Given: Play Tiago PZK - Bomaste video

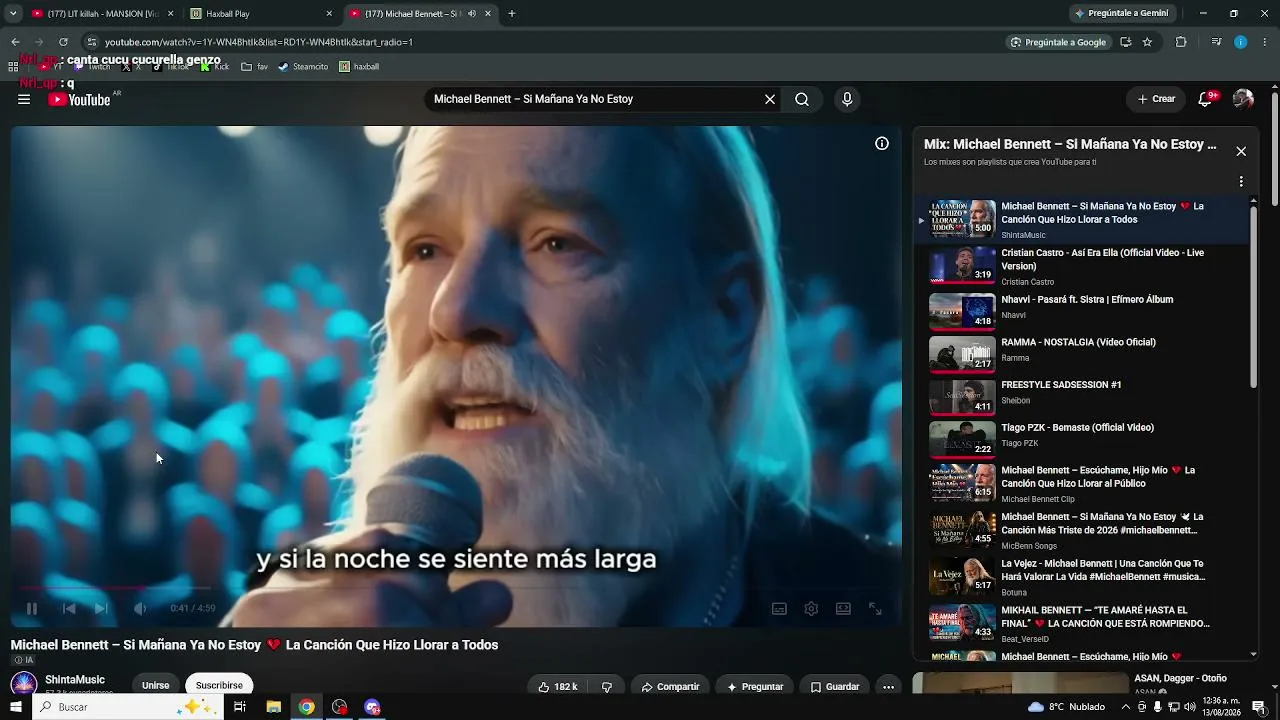Looking at the screenshot, I should pyautogui.click(x=1082, y=439).
